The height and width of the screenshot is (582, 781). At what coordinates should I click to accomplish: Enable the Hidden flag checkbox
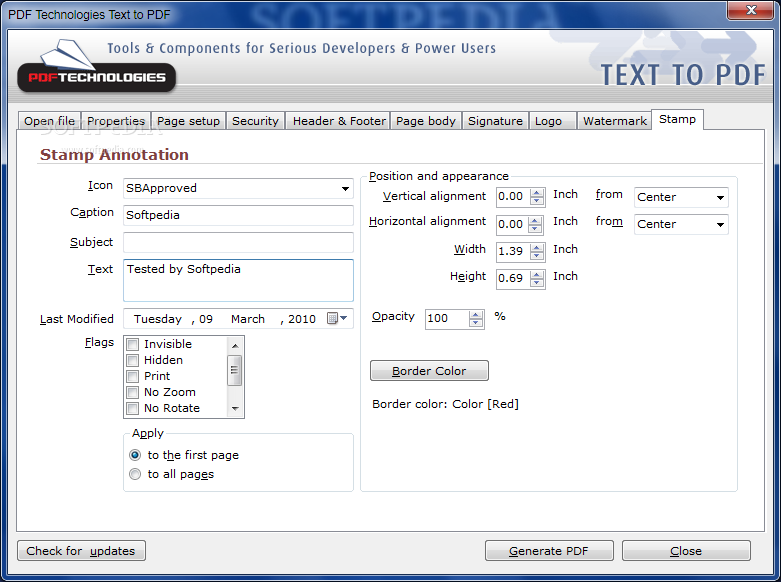(132, 360)
